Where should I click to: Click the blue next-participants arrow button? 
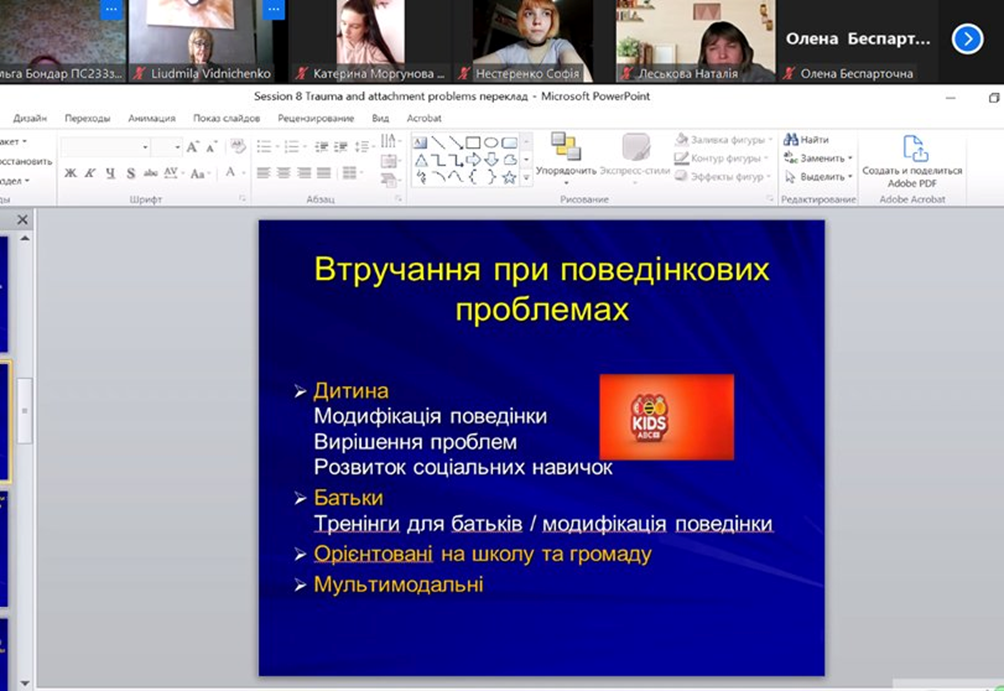[x=967, y=39]
